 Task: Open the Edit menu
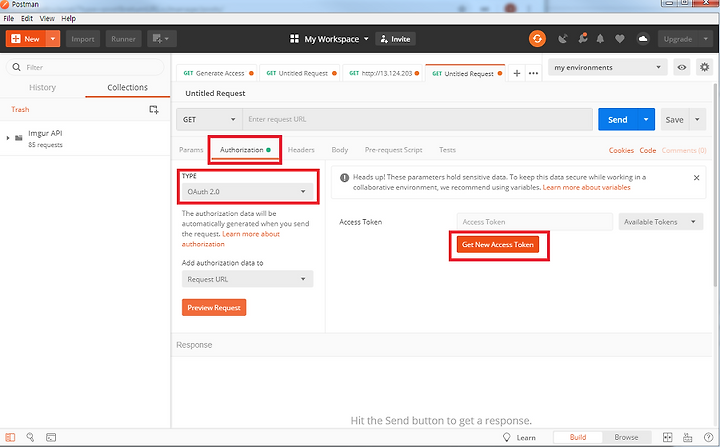[x=27, y=18]
